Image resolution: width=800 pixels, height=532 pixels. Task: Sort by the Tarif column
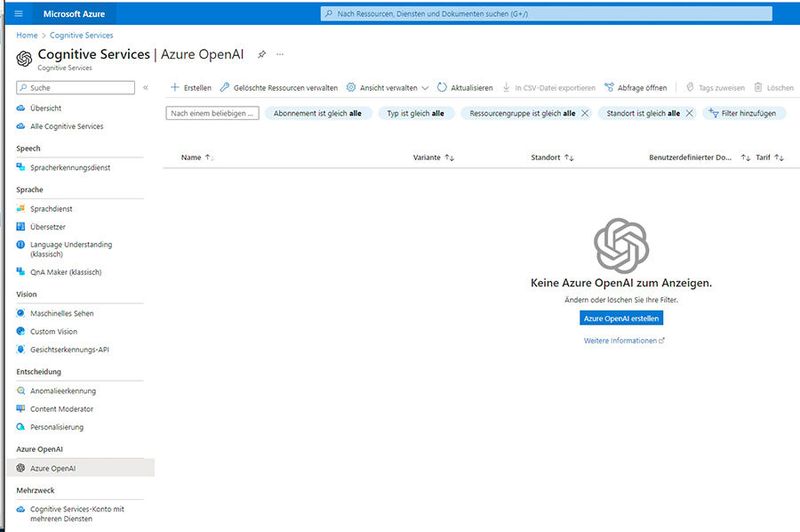(769, 157)
